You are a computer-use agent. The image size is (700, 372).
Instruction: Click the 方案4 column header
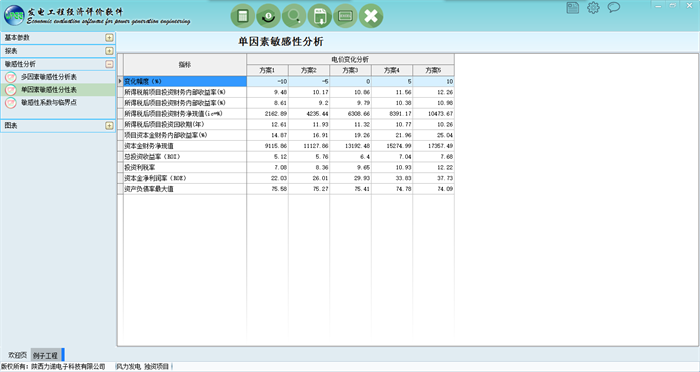tap(392, 70)
